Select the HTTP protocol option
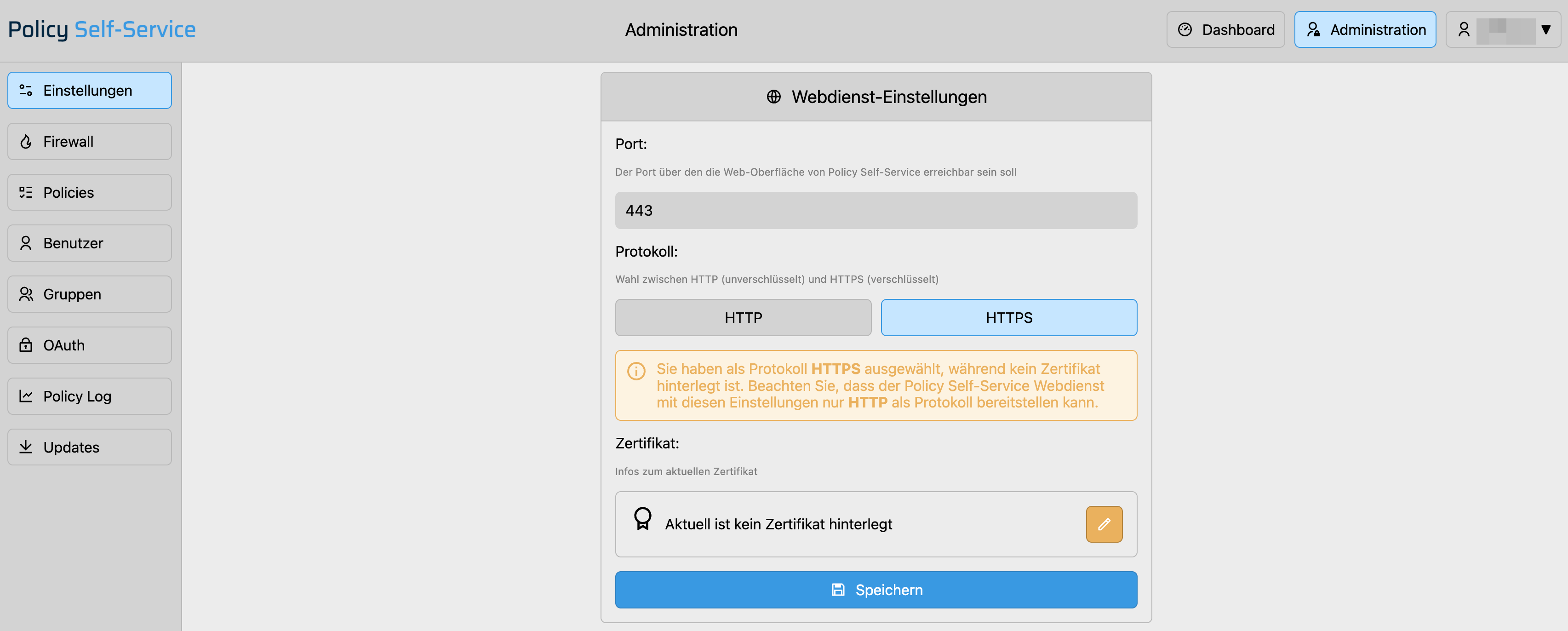Viewport: 1568px width, 631px height. (743, 317)
